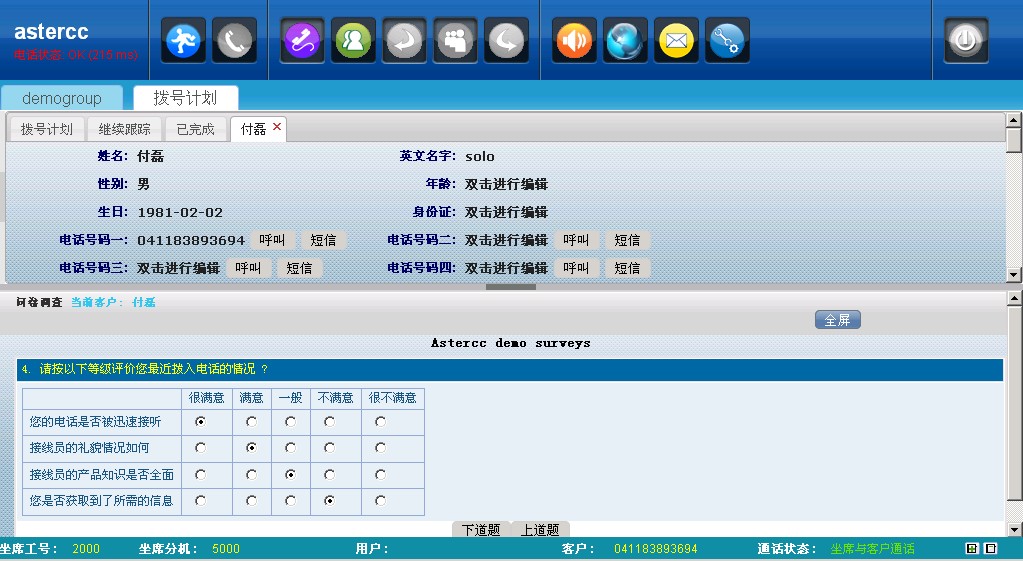Click the 全屏 fullscreen button
1023x561 pixels.
tap(837, 320)
